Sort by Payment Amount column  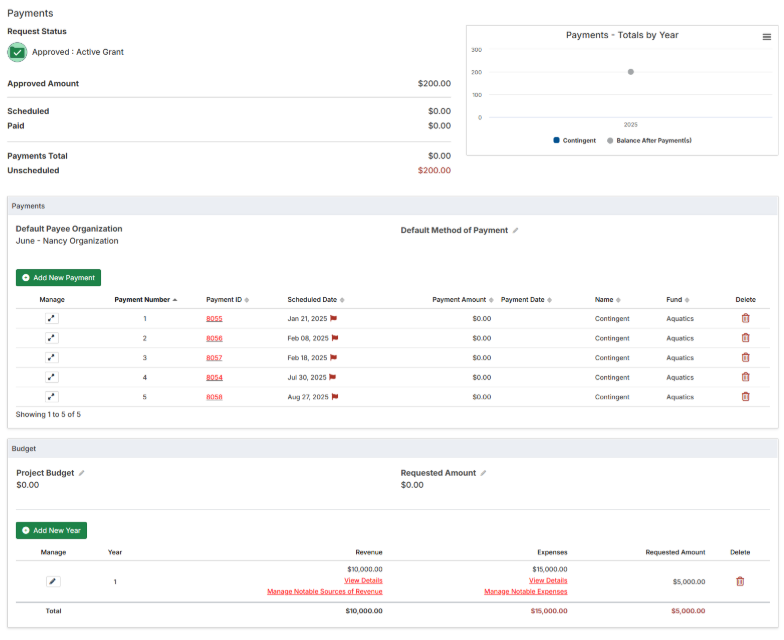click(x=462, y=300)
